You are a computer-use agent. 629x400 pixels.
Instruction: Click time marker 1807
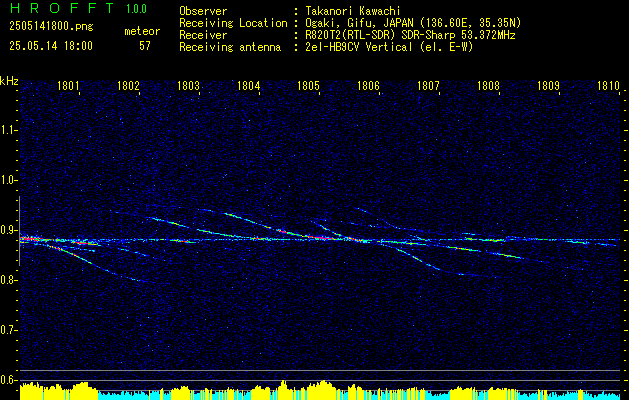point(428,86)
